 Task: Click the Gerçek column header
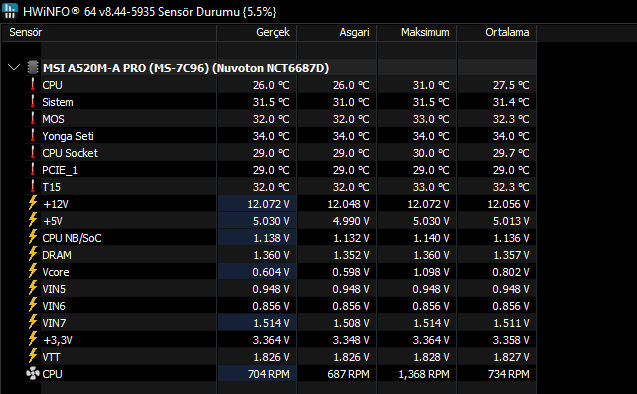(x=257, y=32)
